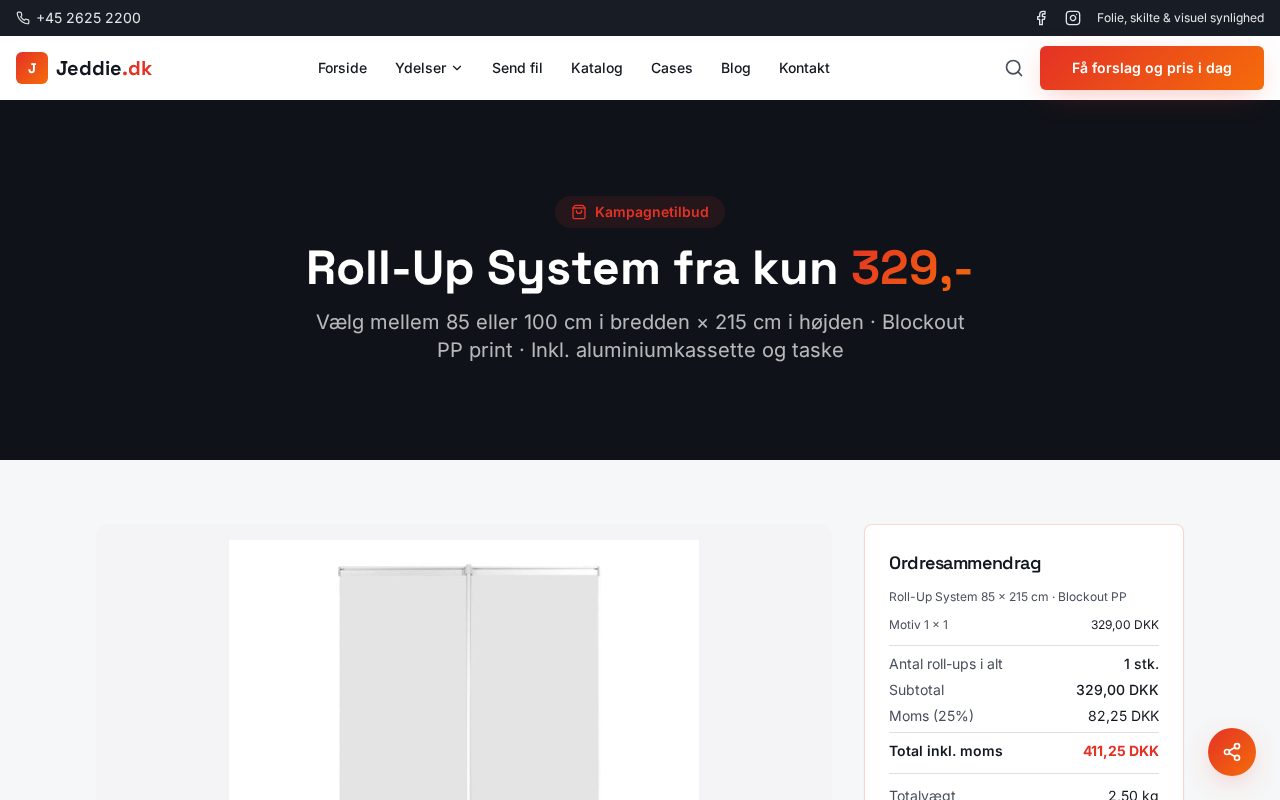
Task: Click the shopping bag icon in Kampagnetilbud badge
Action: click(x=579, y=212)
